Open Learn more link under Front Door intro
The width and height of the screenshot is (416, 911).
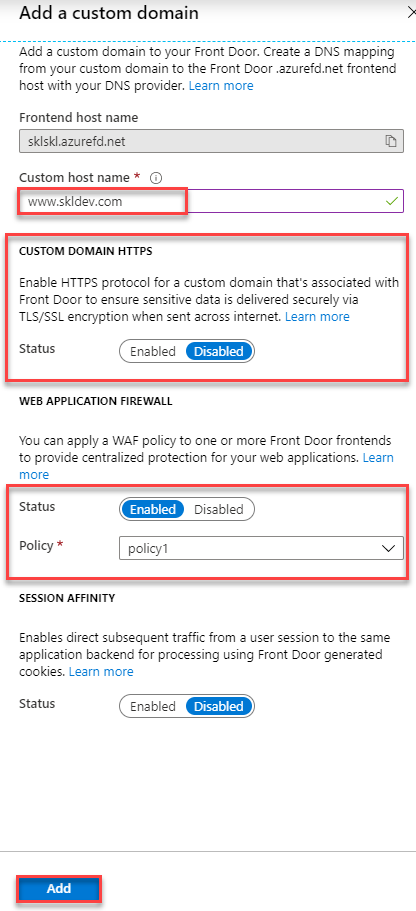point(221,85)
